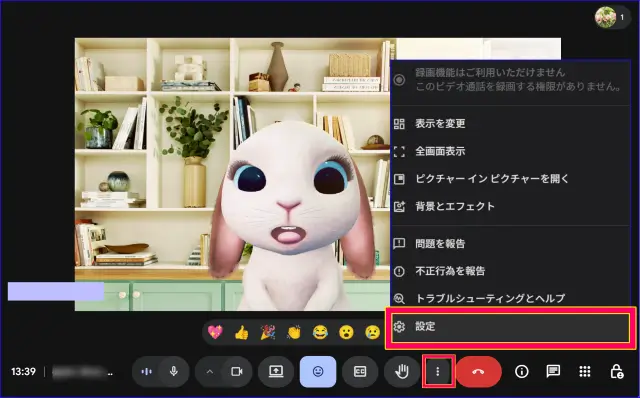Click the 13:39 meeting time
Viewport: 640px width, 398px height.
(x=23, y=371)
